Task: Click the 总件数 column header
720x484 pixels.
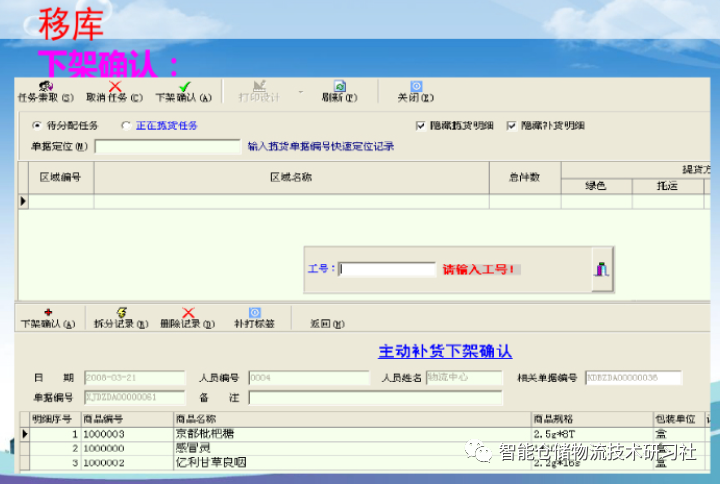Action: pos(525,177)
